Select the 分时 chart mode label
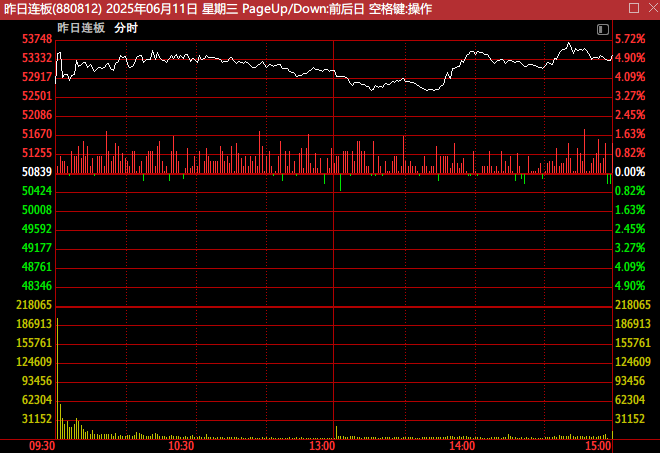 [126, 28]
